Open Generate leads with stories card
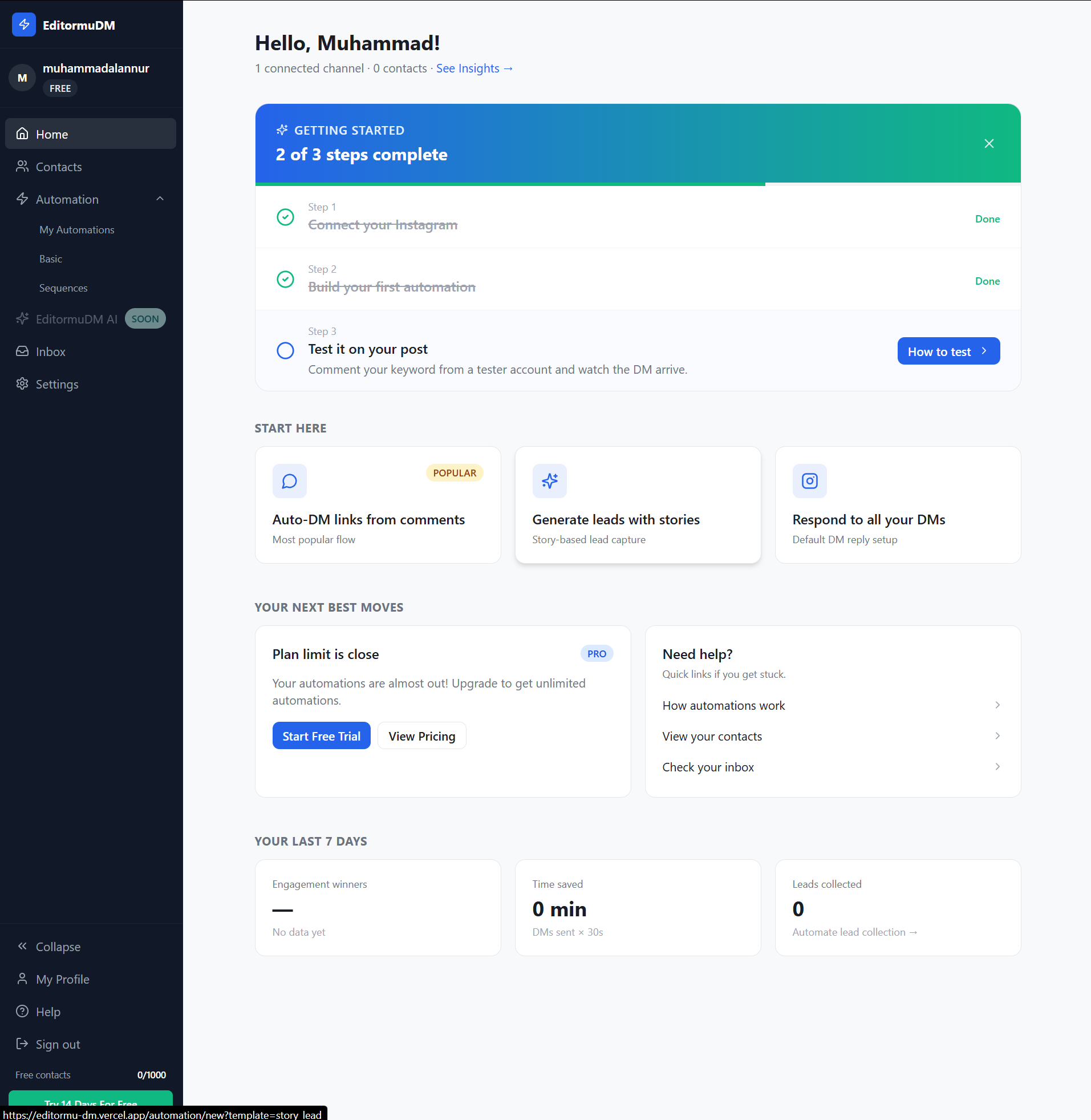 [x=638, y=505]
